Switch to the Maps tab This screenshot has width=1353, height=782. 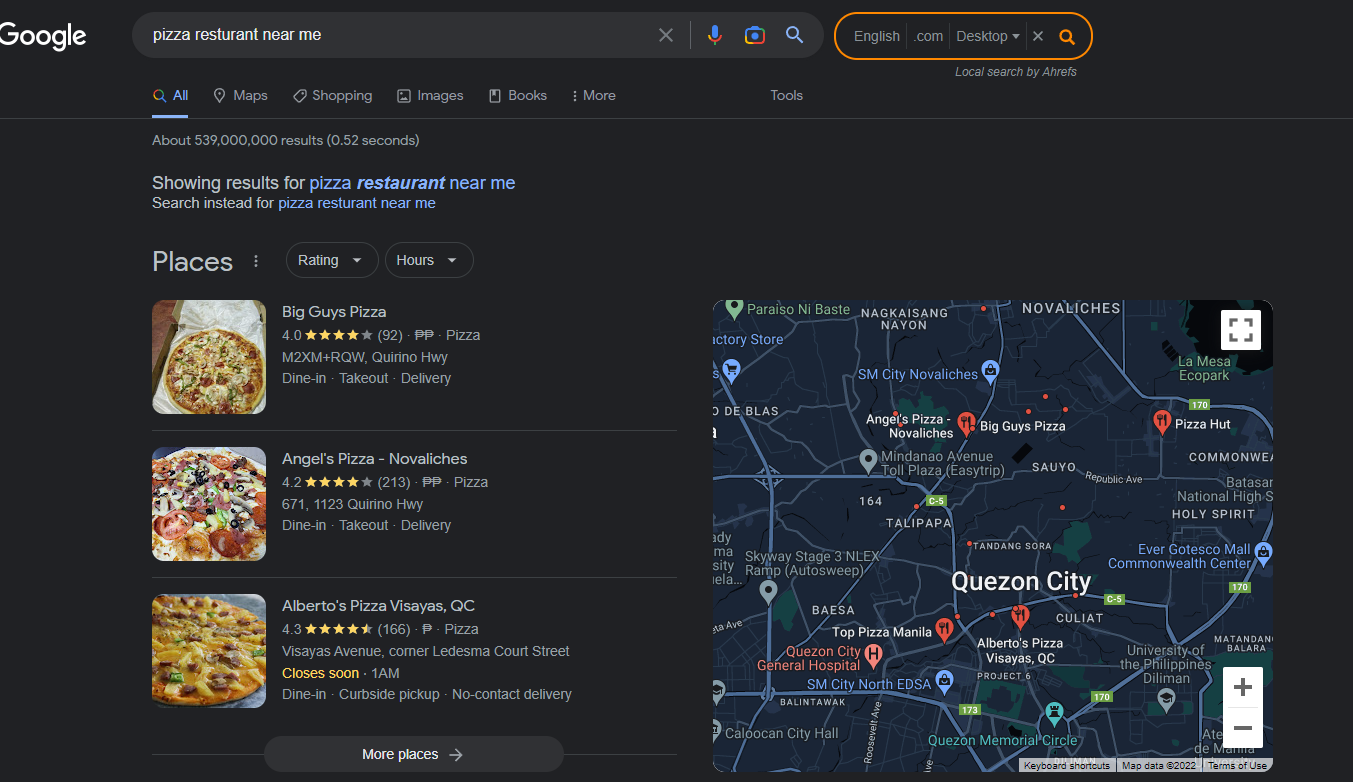[x=240, y=95]
